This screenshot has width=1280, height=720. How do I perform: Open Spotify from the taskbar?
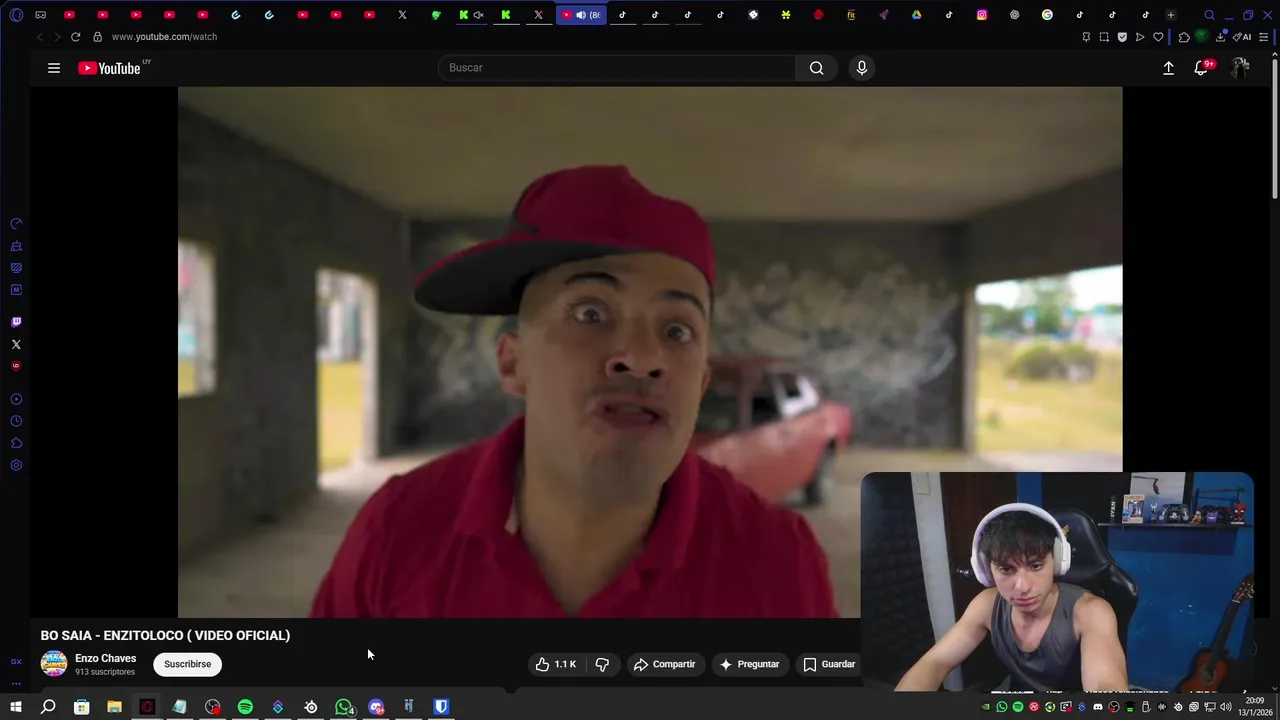tap(245, 707)
